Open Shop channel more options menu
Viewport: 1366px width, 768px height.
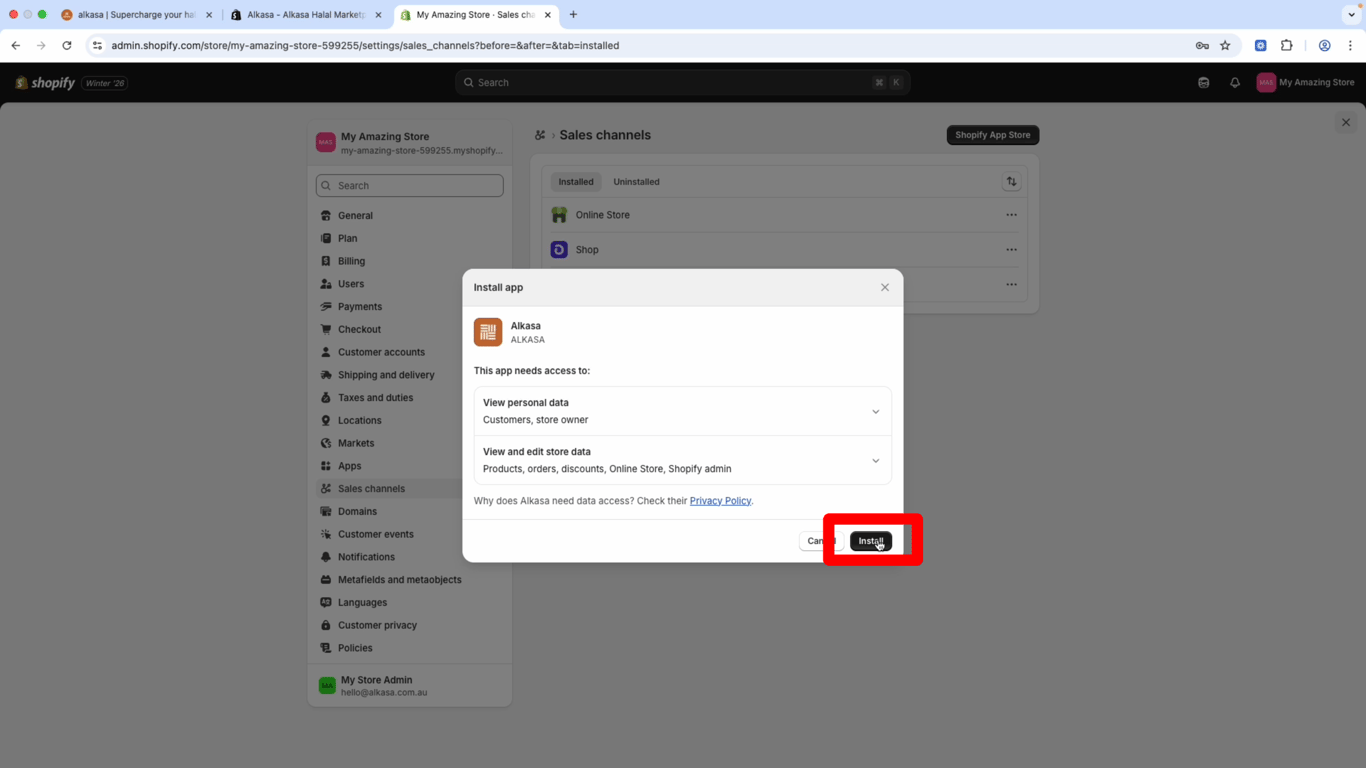pyautogui.click(x=1011, y=250)
